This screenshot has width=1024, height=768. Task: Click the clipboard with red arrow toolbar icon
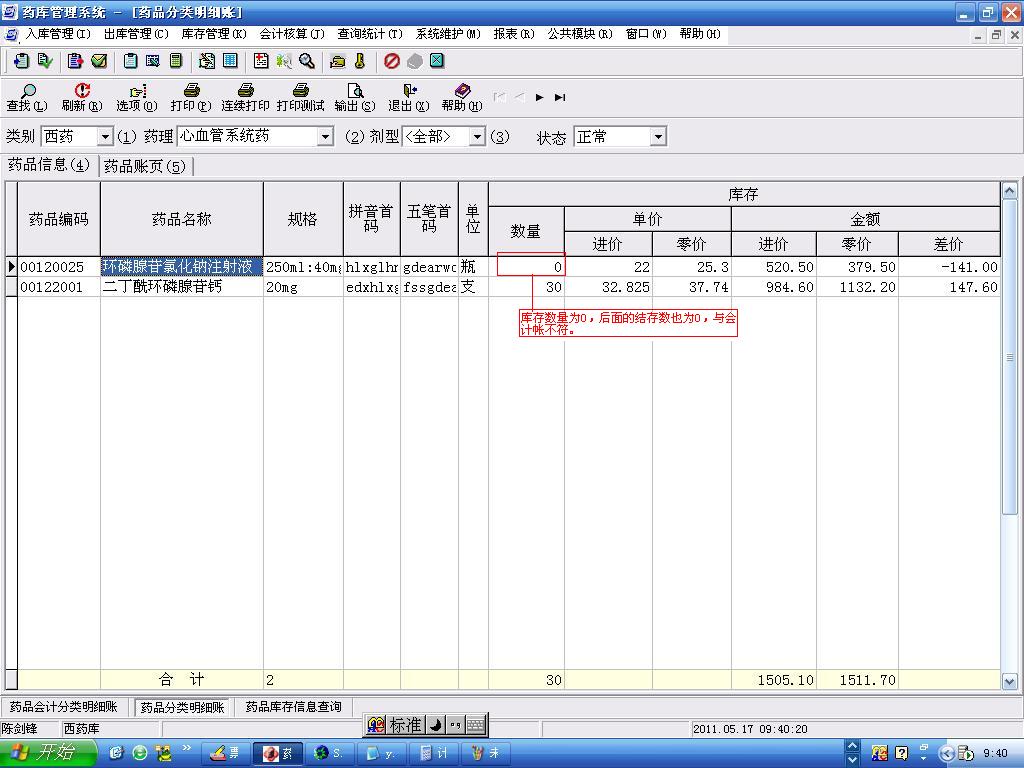click(x=75, y=61)
